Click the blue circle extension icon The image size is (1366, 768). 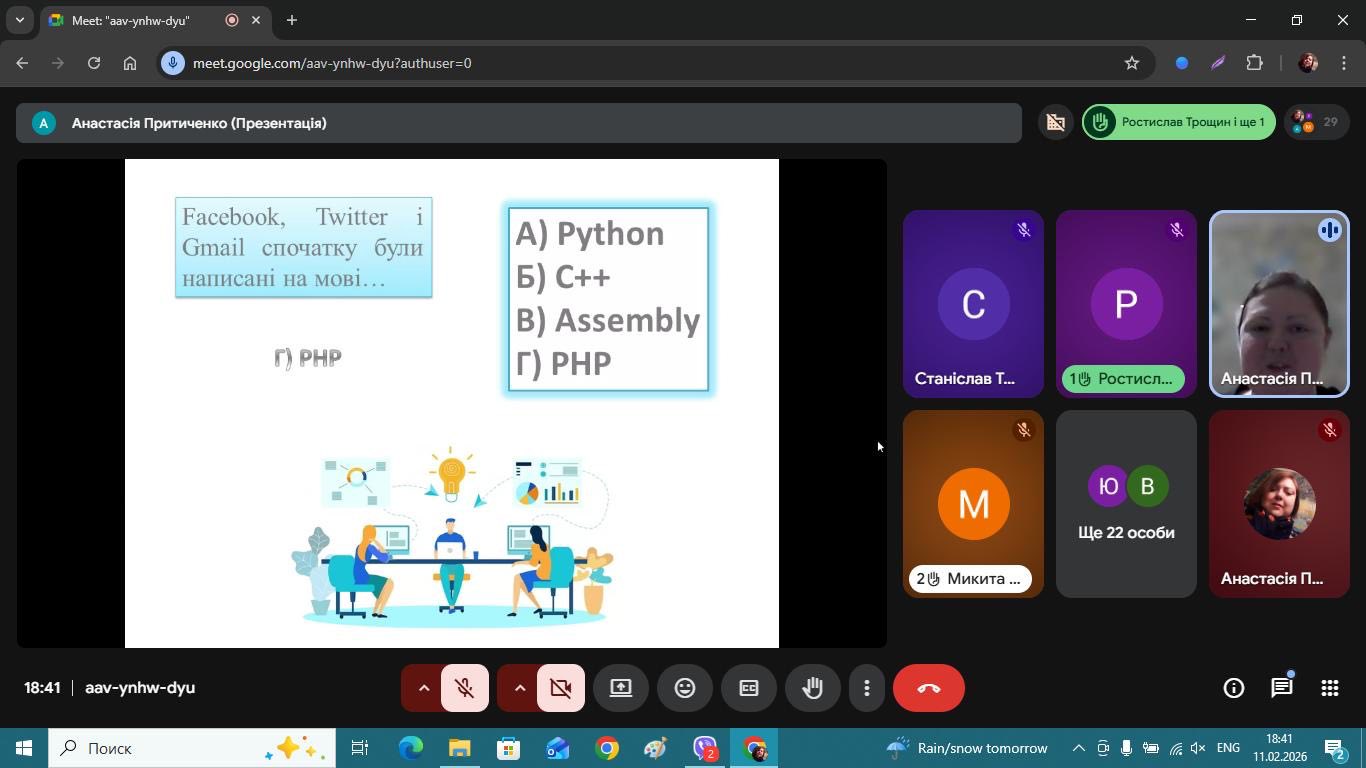1182,63
